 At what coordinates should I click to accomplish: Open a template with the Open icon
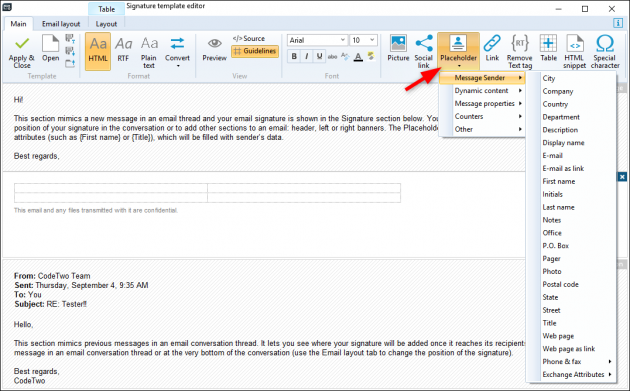pyautogui.click(x=51, y=49)
